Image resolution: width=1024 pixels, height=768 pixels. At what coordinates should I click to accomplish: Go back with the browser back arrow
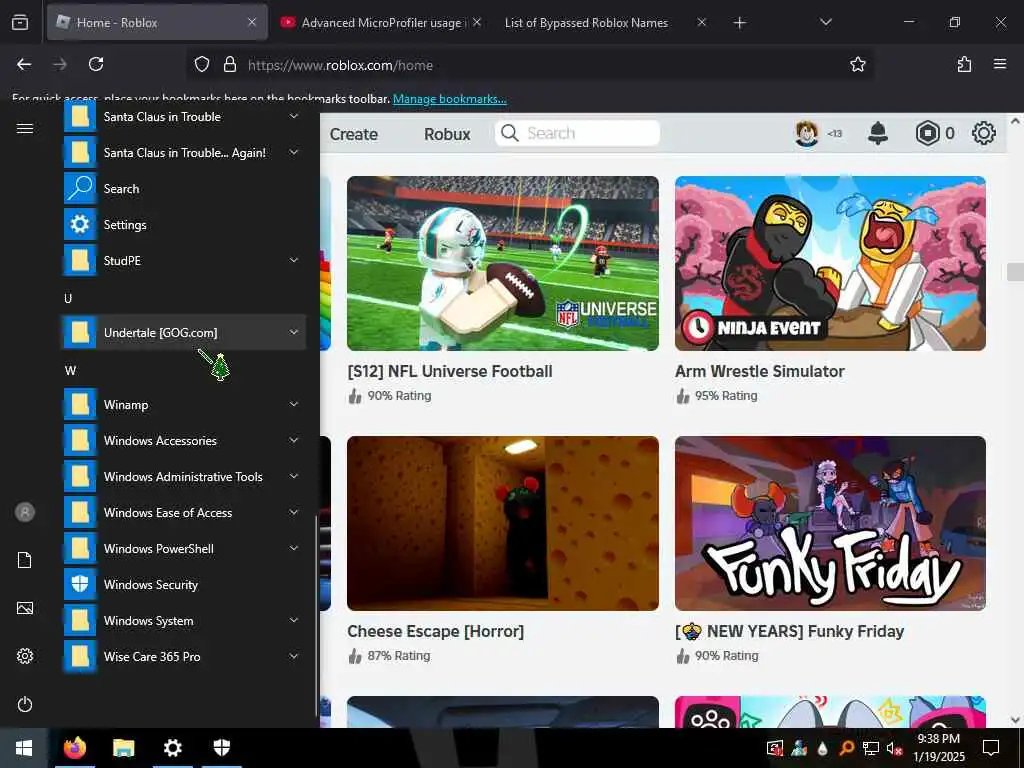(x=24, y=64)
